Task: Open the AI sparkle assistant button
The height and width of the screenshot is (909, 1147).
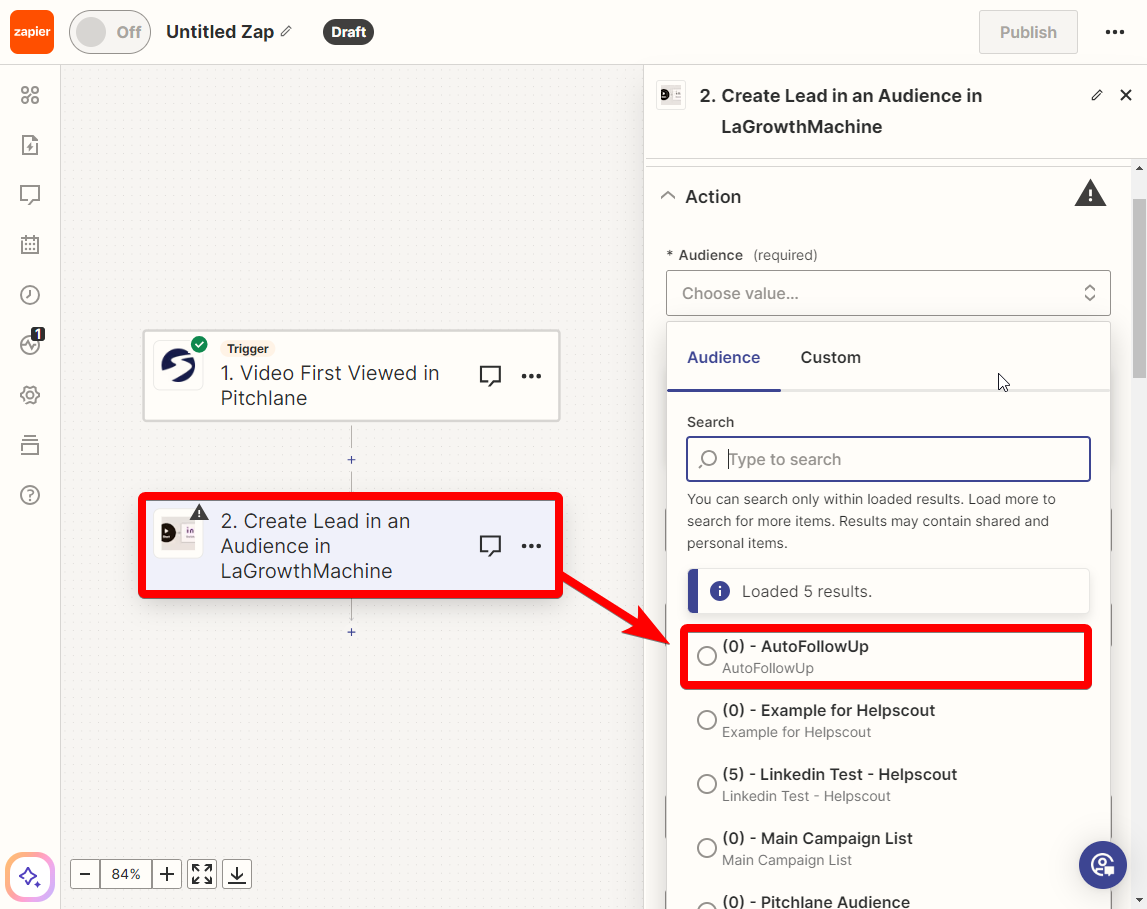Action: coord(30,876)
